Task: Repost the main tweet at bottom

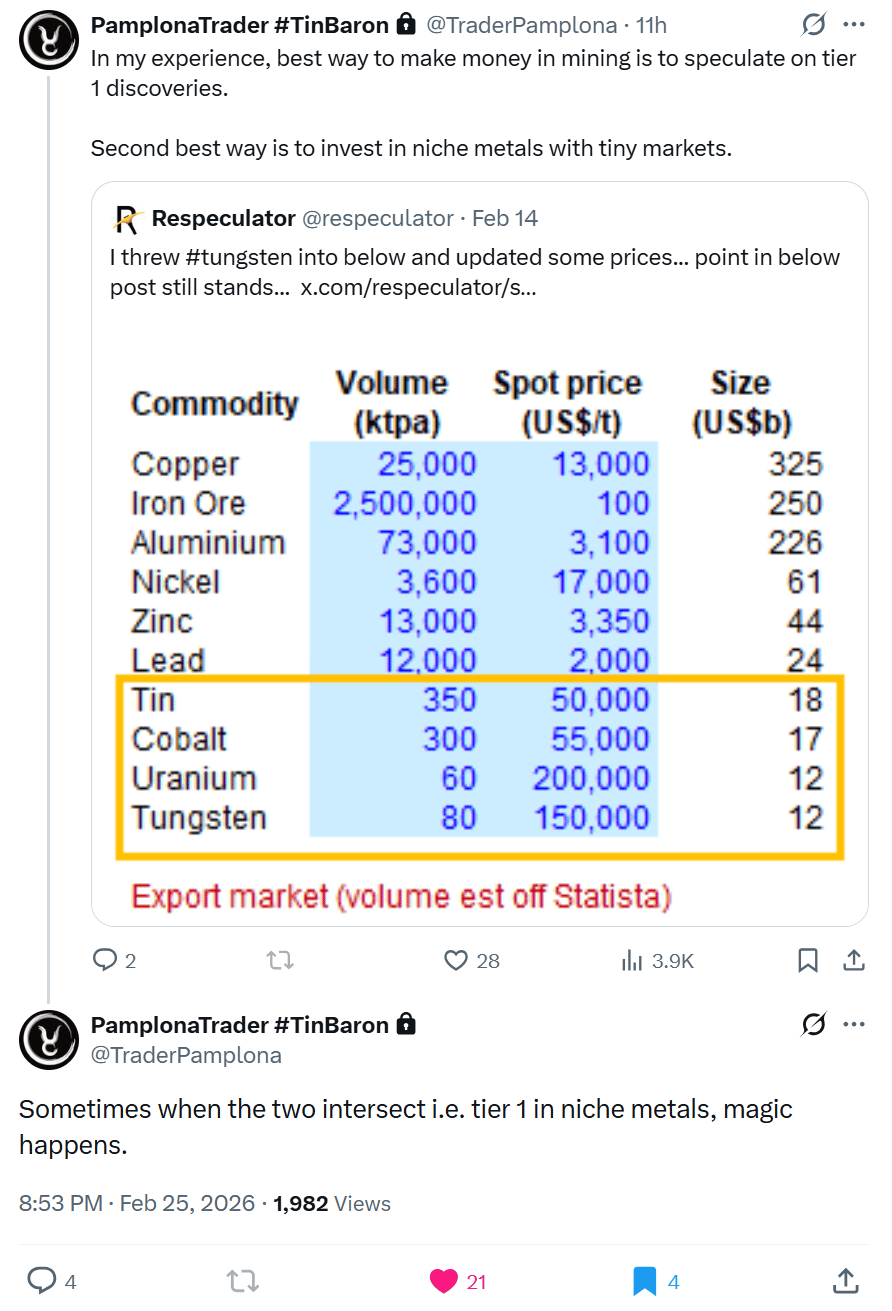Action: [x=241, y=1281]
